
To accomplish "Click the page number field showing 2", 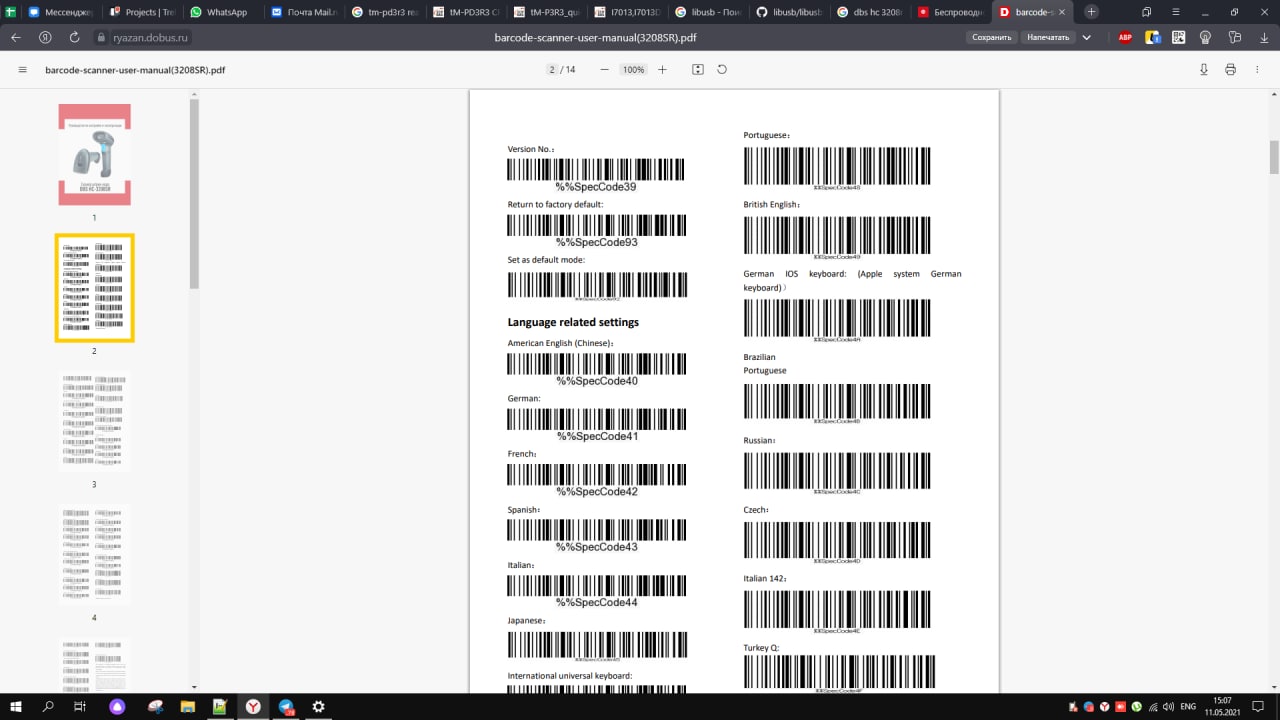I will [x=552, y=70].
